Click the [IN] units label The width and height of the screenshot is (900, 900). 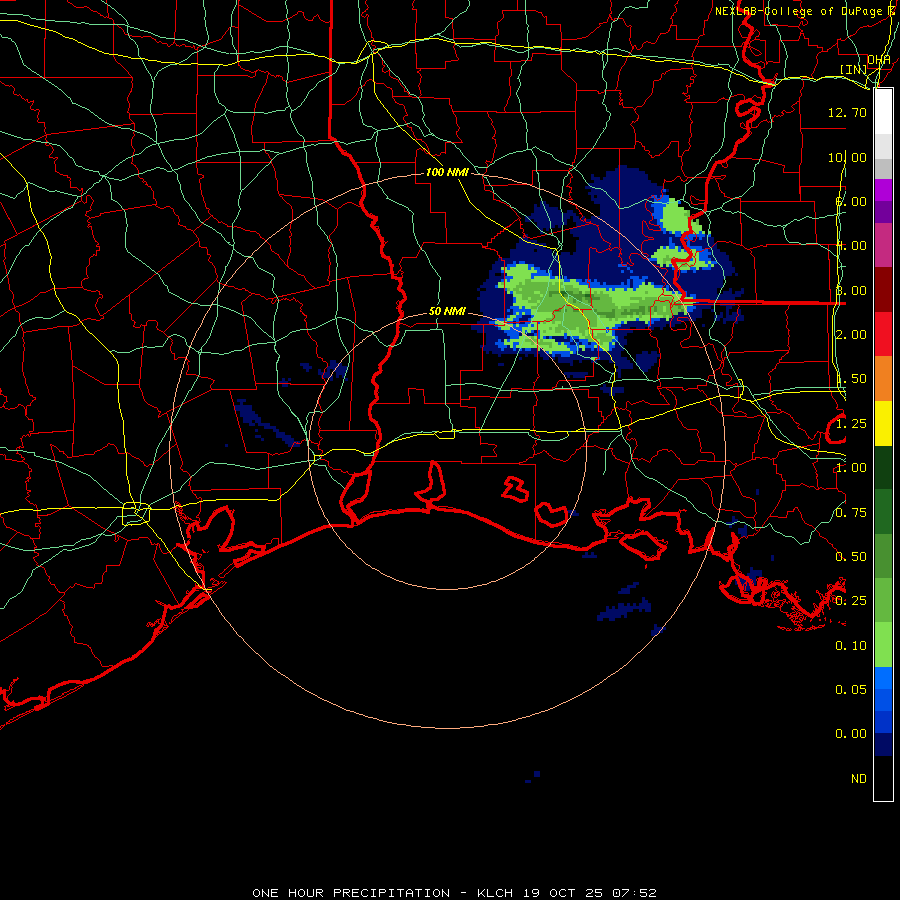854,69
